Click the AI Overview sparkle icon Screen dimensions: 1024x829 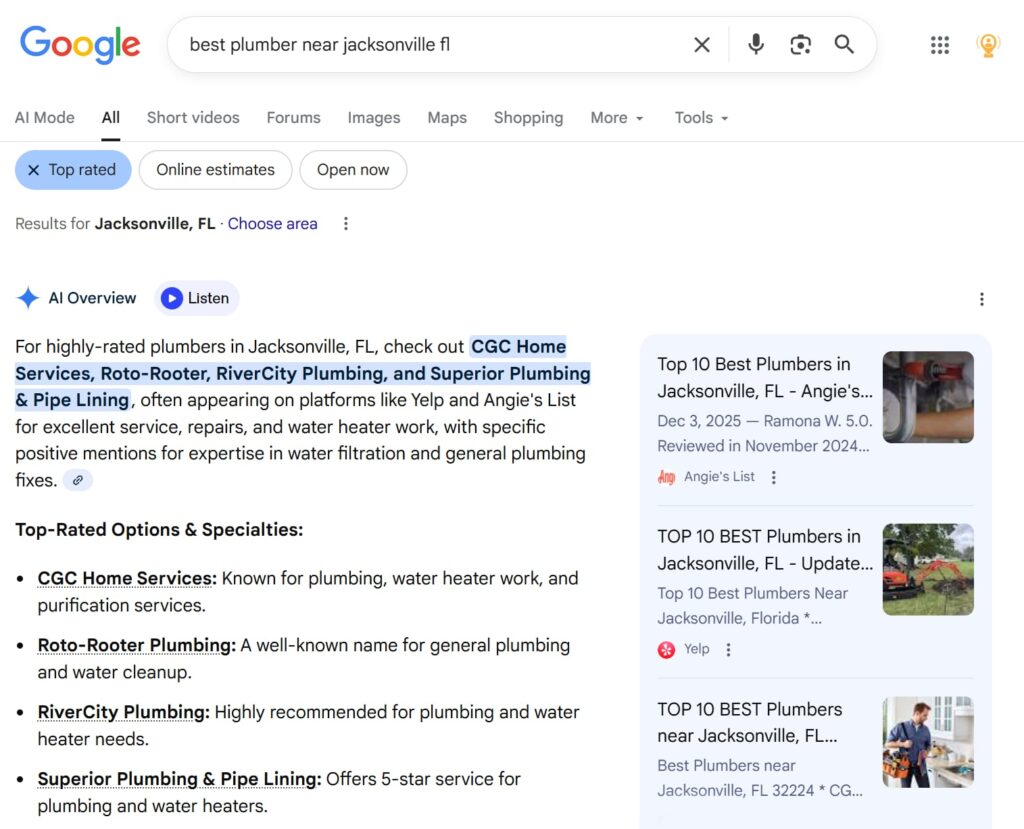pyautogui.click(x=29, y=297)
